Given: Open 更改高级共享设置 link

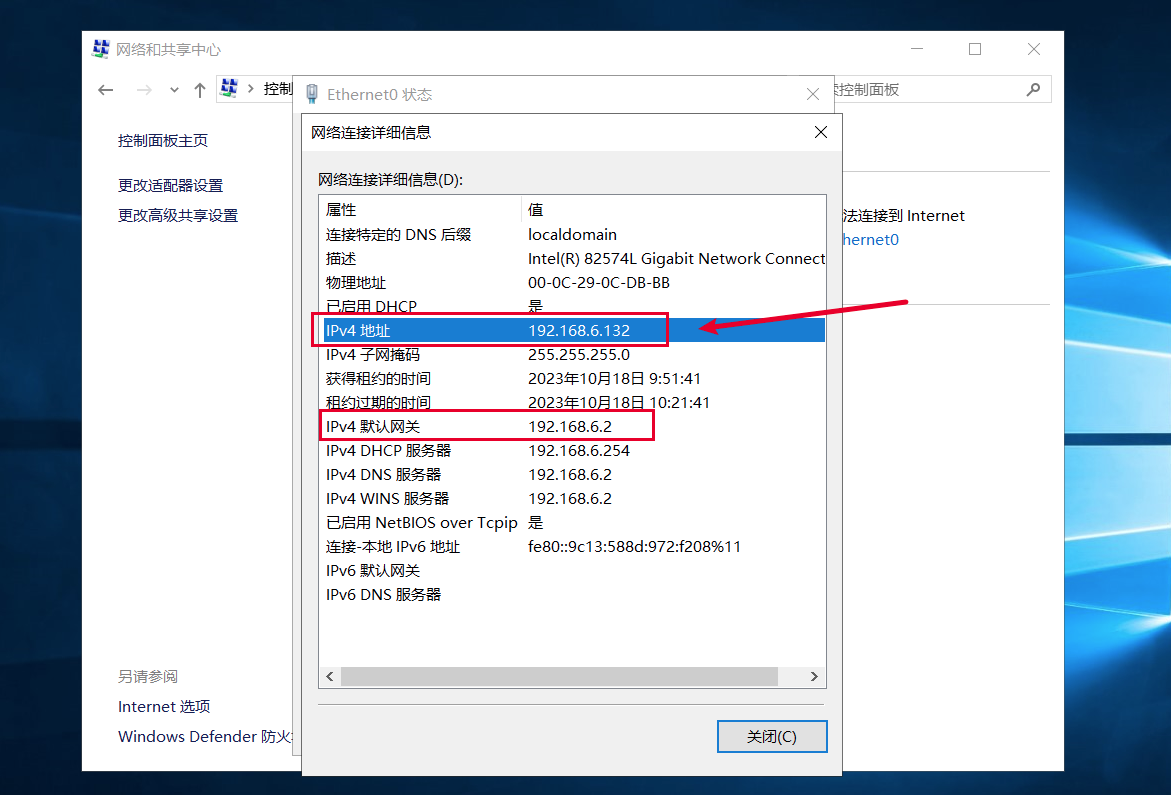Looking at the screenshot, I should coord(178,215).
